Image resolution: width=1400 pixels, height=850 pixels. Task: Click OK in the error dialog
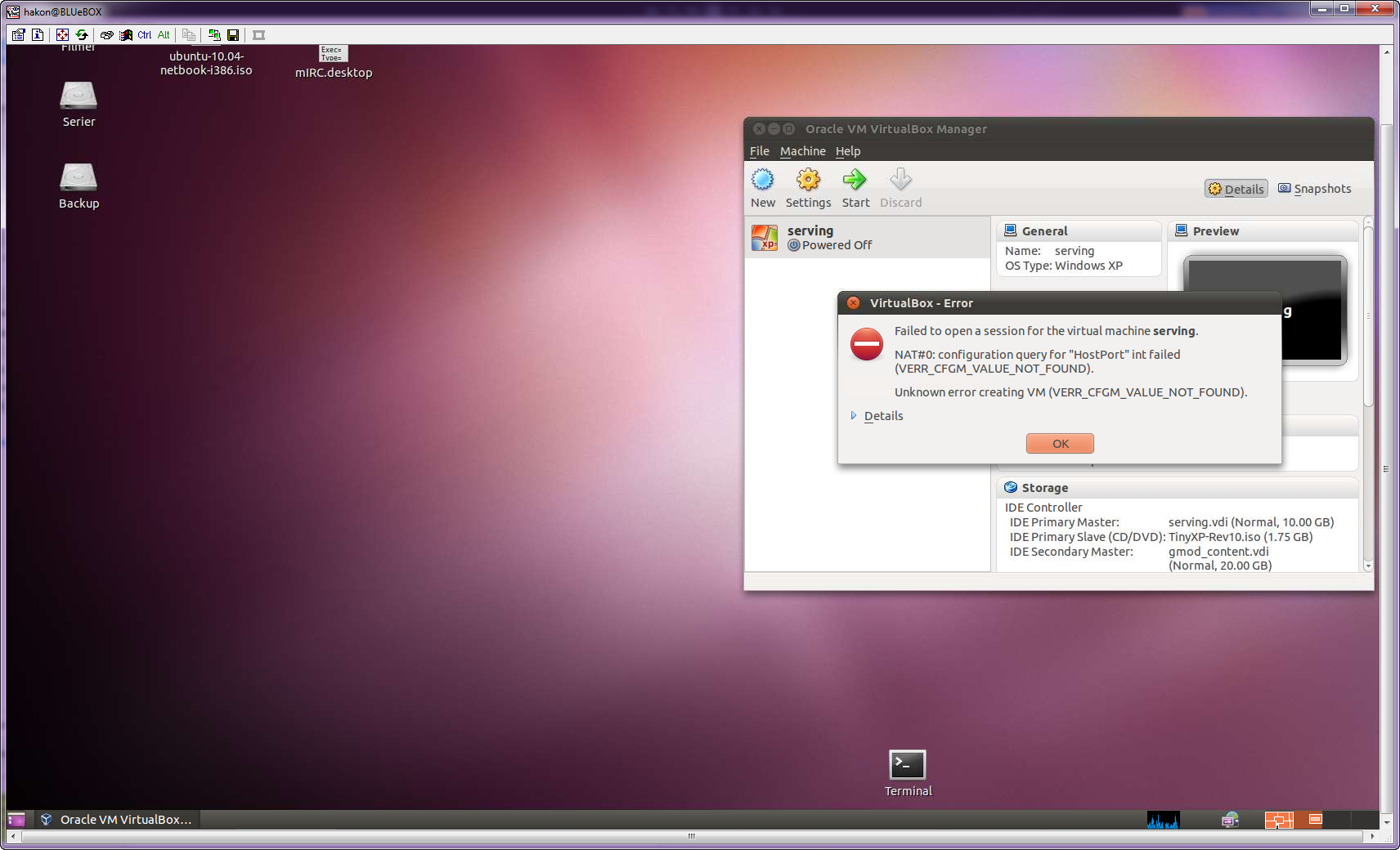tap(1060, 444)
